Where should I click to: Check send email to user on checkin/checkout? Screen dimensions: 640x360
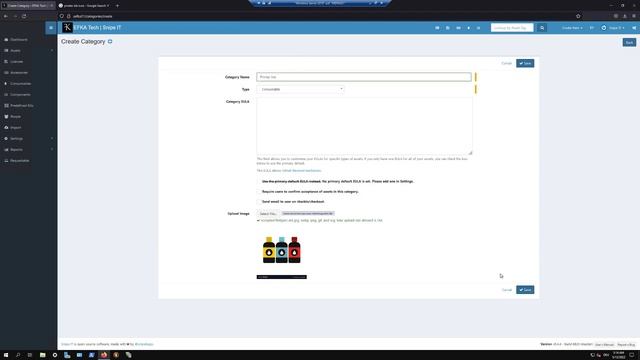click(259, 202)
